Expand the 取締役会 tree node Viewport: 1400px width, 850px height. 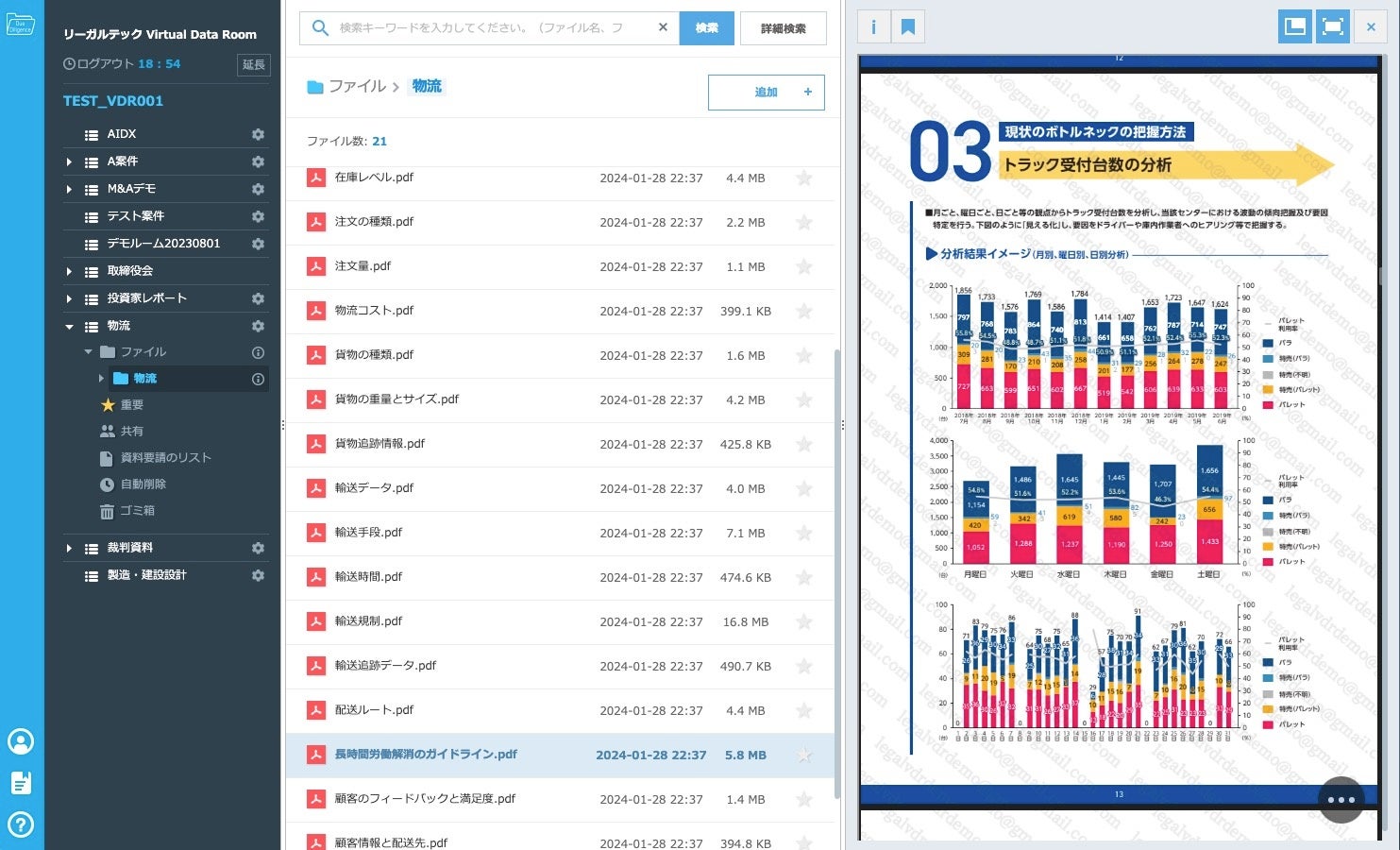pyautogui.click(x=69, y=272)
